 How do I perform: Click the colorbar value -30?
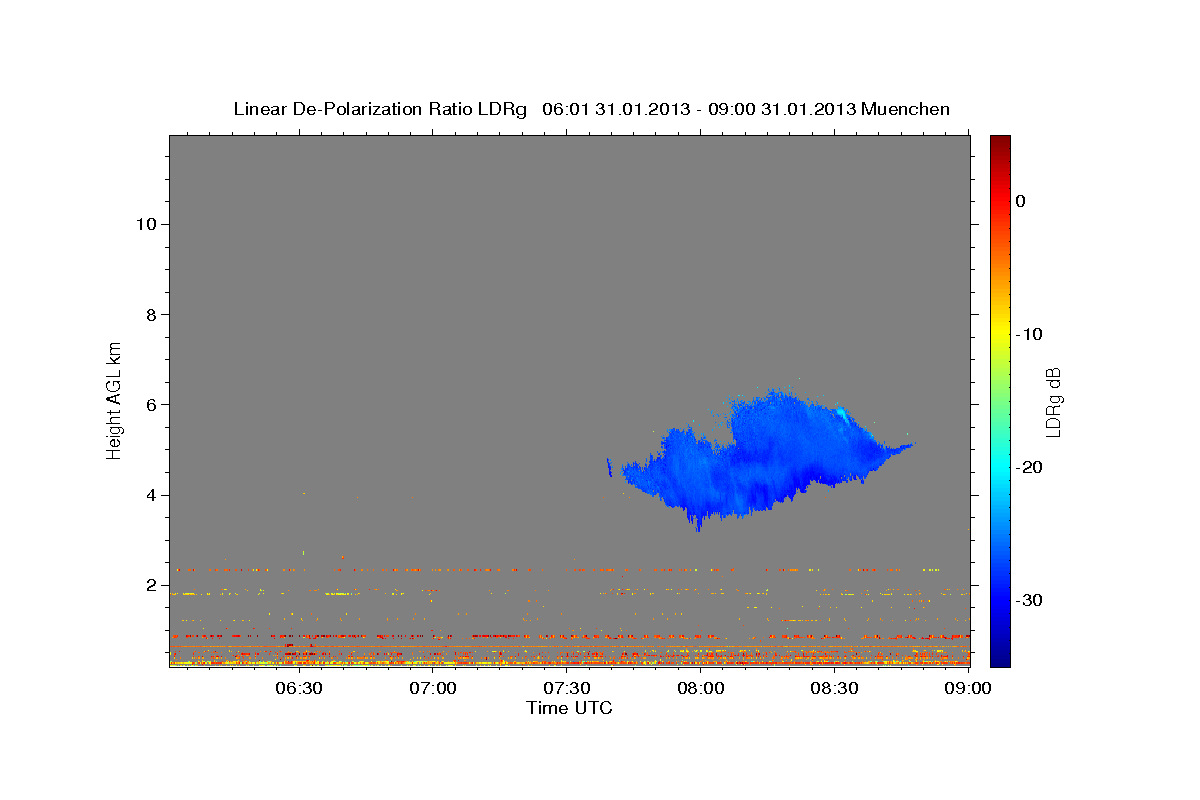pos(1028,600)
